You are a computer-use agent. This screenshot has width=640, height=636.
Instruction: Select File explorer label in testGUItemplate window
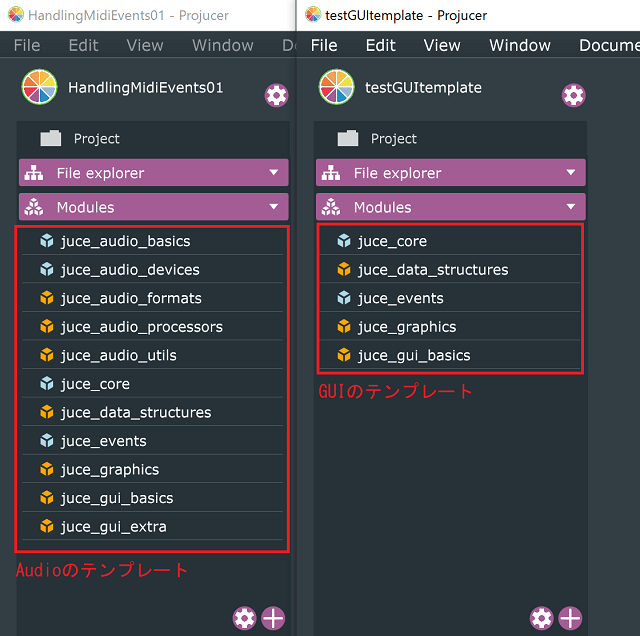398,173
